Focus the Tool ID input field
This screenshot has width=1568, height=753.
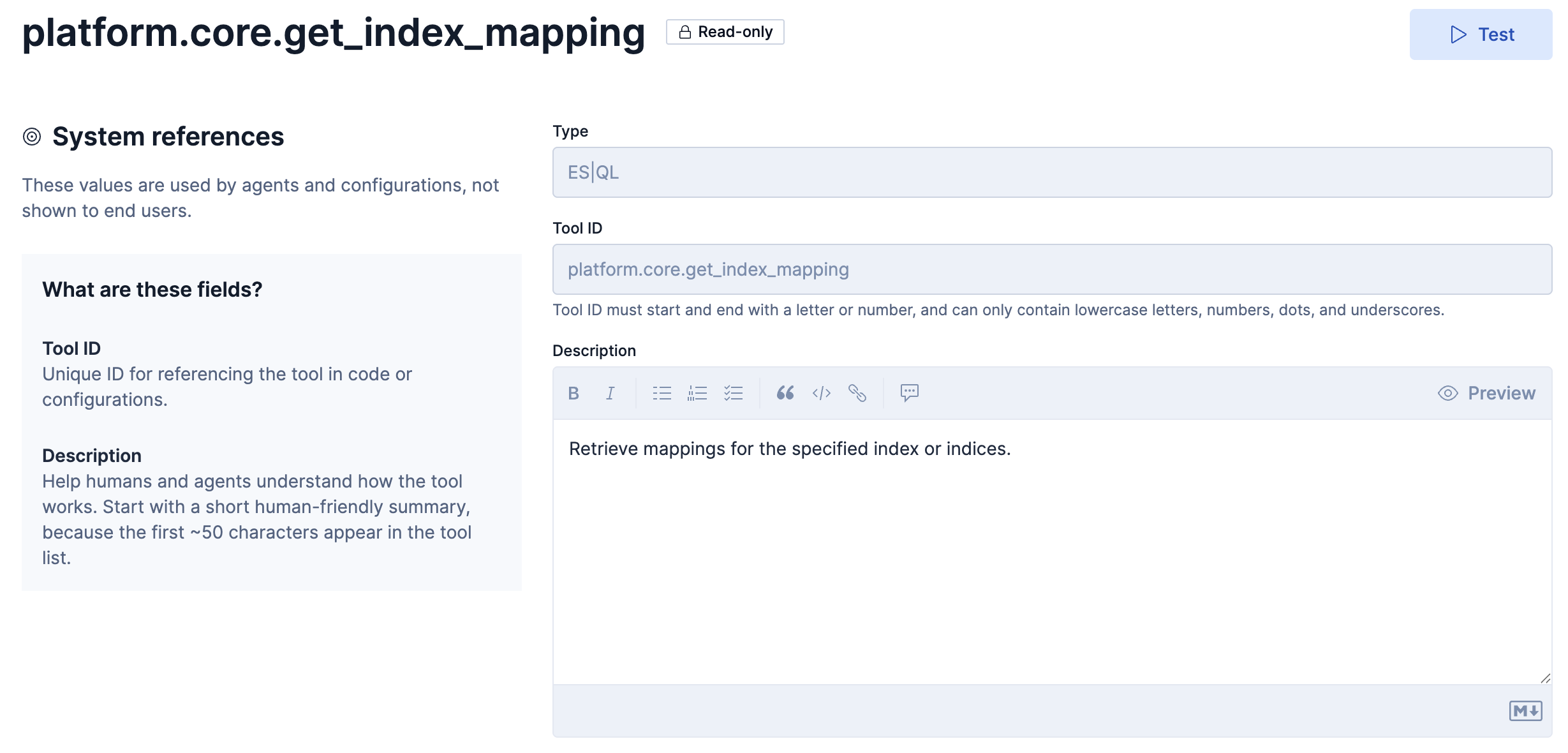pos(1051,269)
